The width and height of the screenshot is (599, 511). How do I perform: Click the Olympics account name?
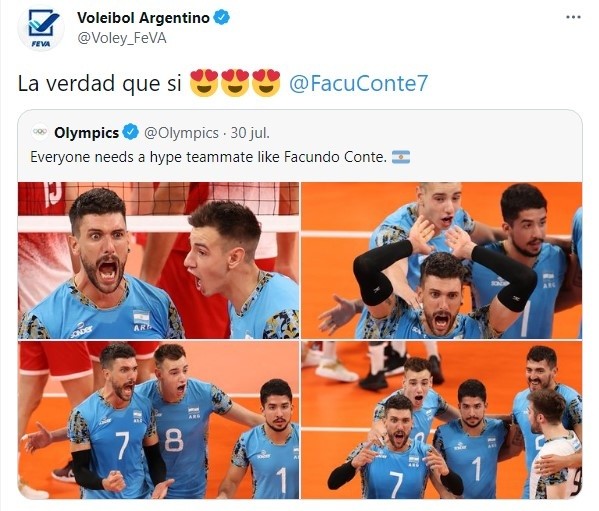(x=87, y=133)
